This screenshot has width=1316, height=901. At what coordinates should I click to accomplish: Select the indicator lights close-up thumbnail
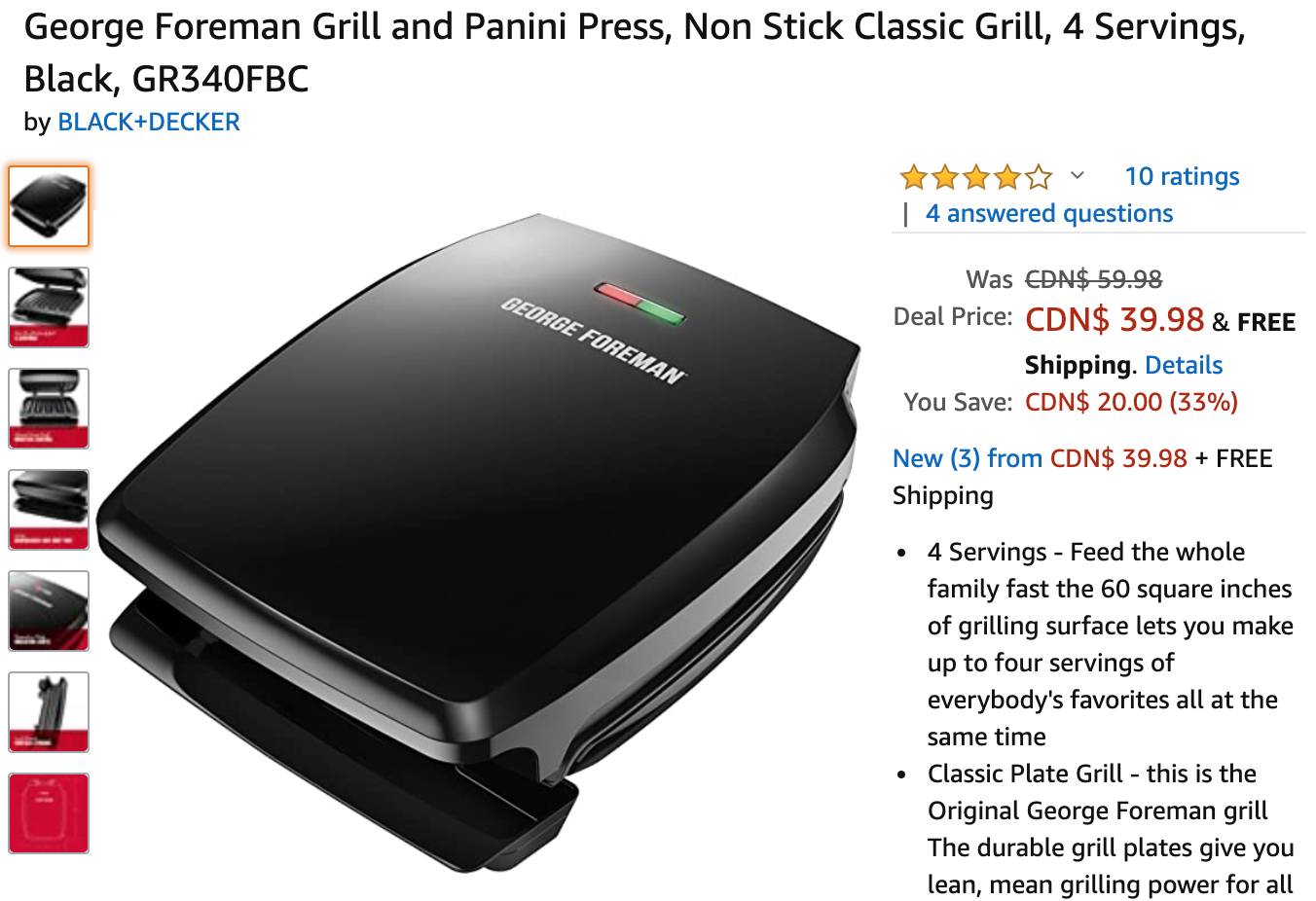49,611
